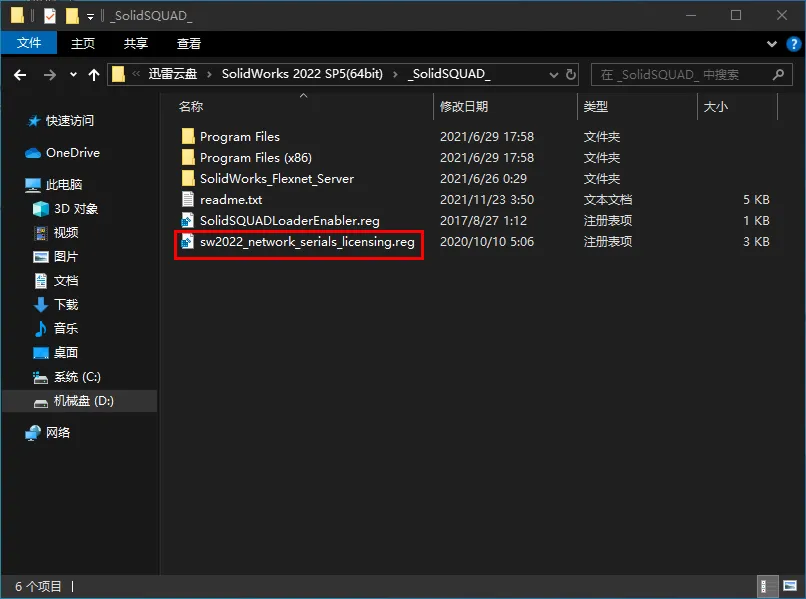
Task: Click the Program Files folder icon
Action: coord(188,136)
